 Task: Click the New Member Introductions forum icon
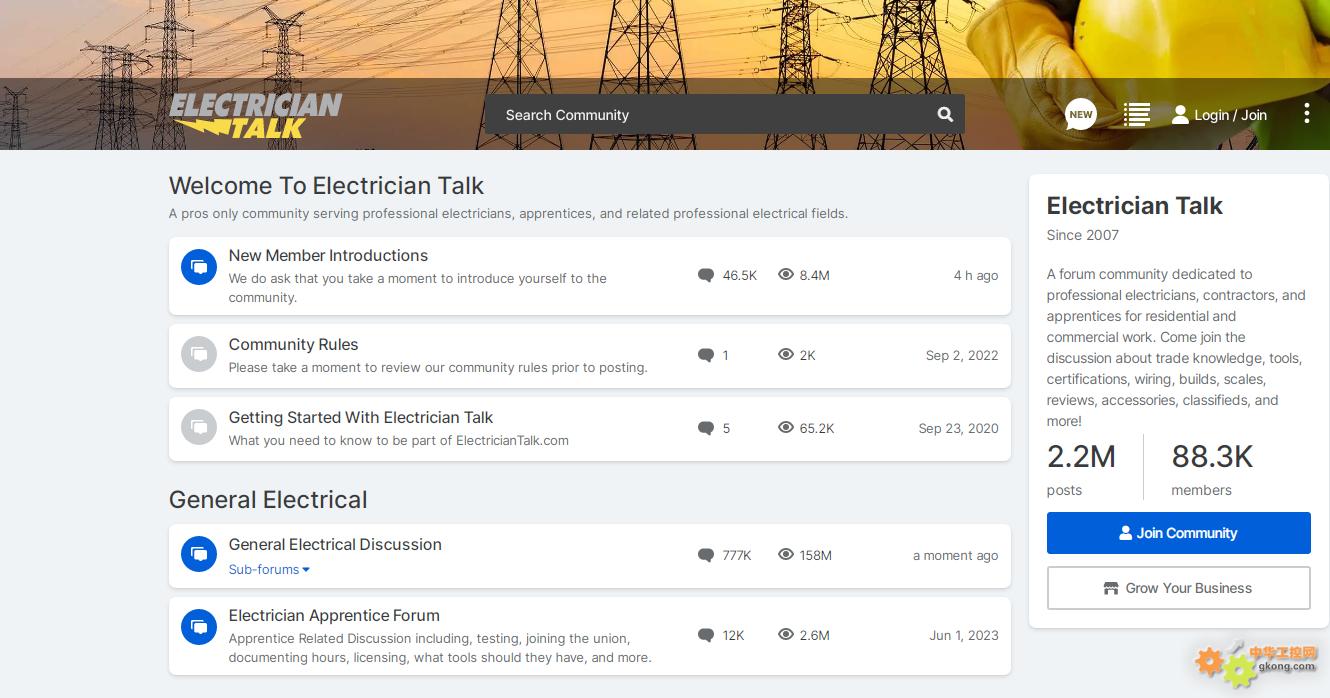tap(199, 267)
